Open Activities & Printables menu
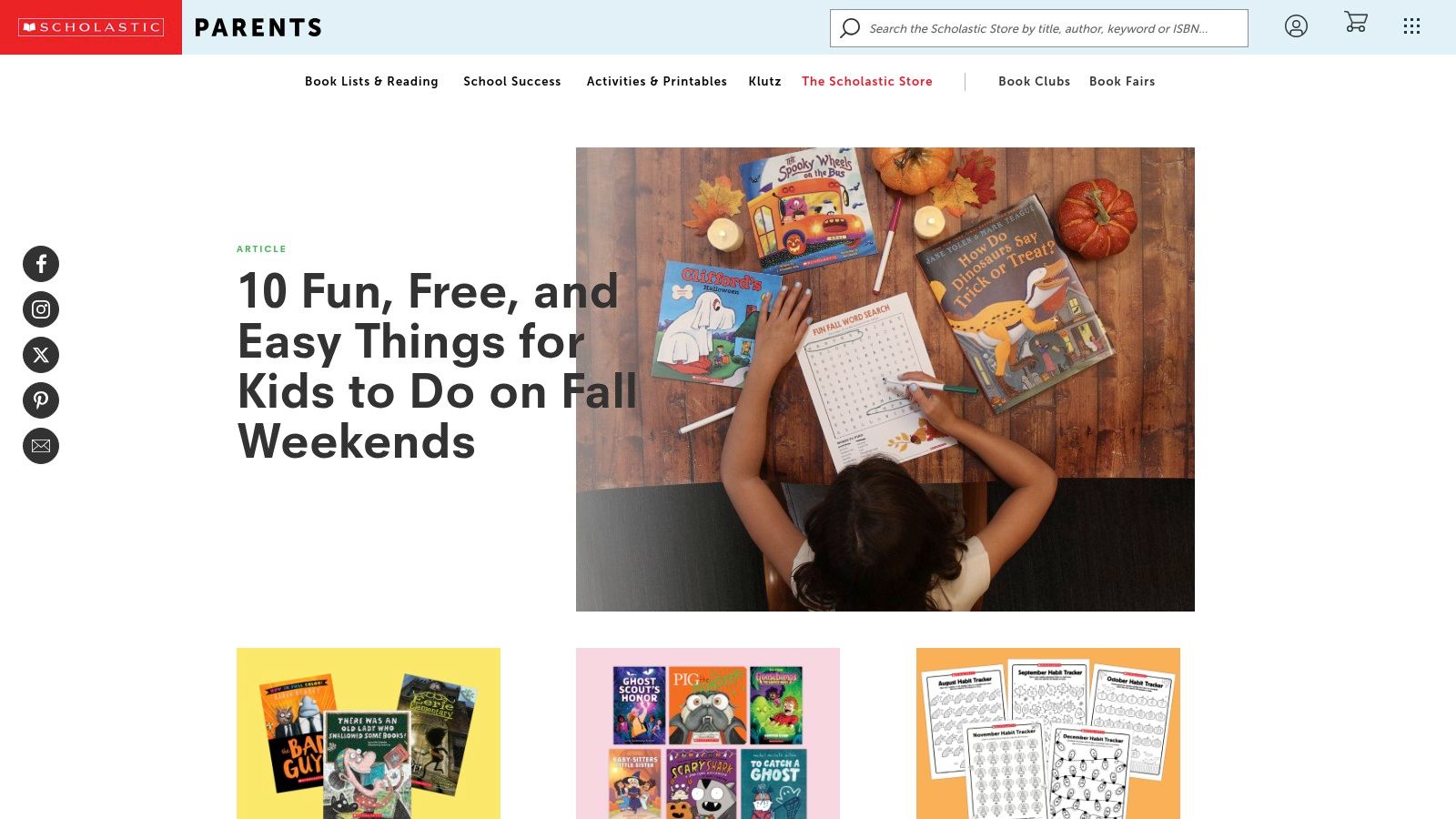 click(657, 81)
